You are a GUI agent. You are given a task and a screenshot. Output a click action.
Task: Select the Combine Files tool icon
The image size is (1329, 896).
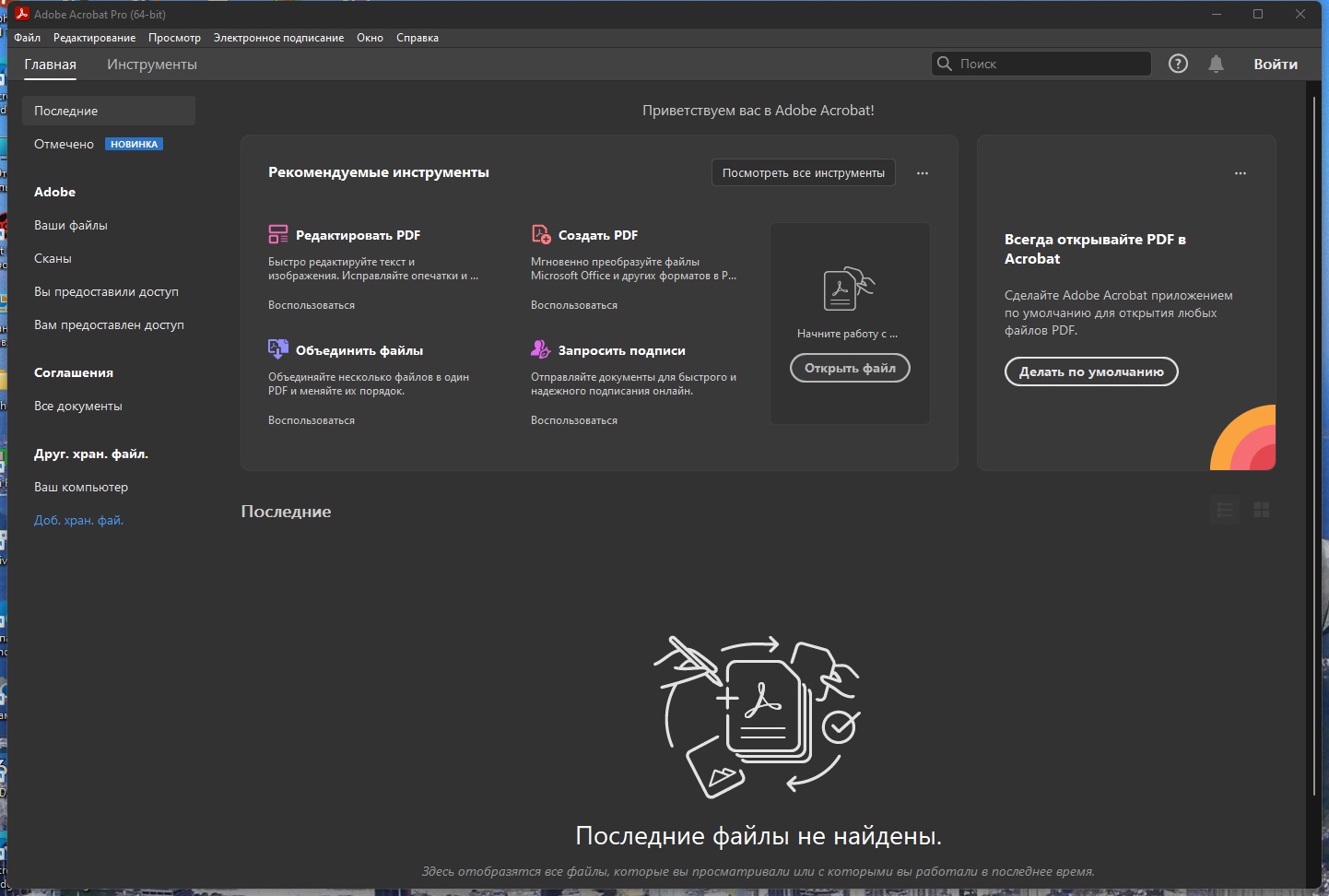[277, 348]
